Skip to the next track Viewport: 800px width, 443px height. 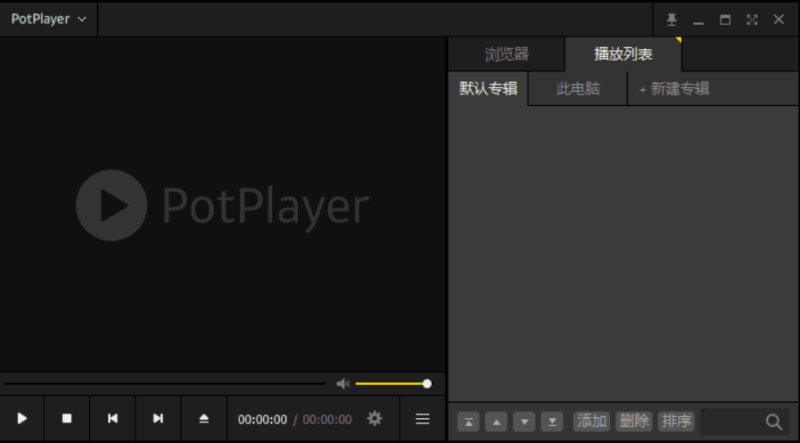(x=158, y=419)
